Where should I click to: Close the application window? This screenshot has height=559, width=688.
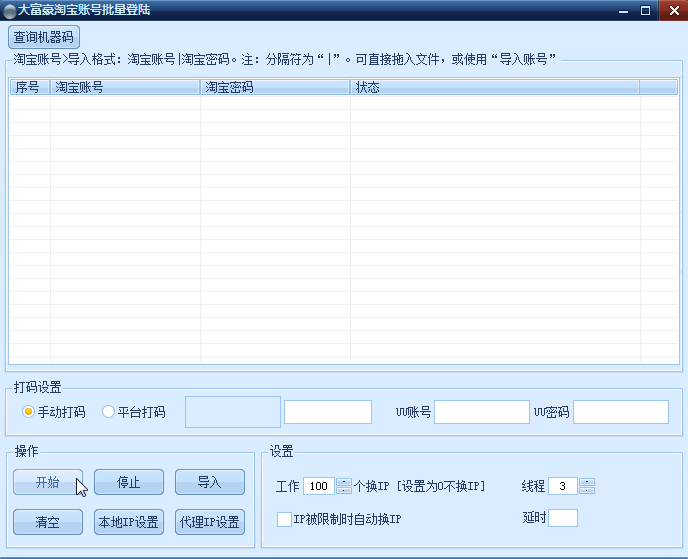point(674,11)
